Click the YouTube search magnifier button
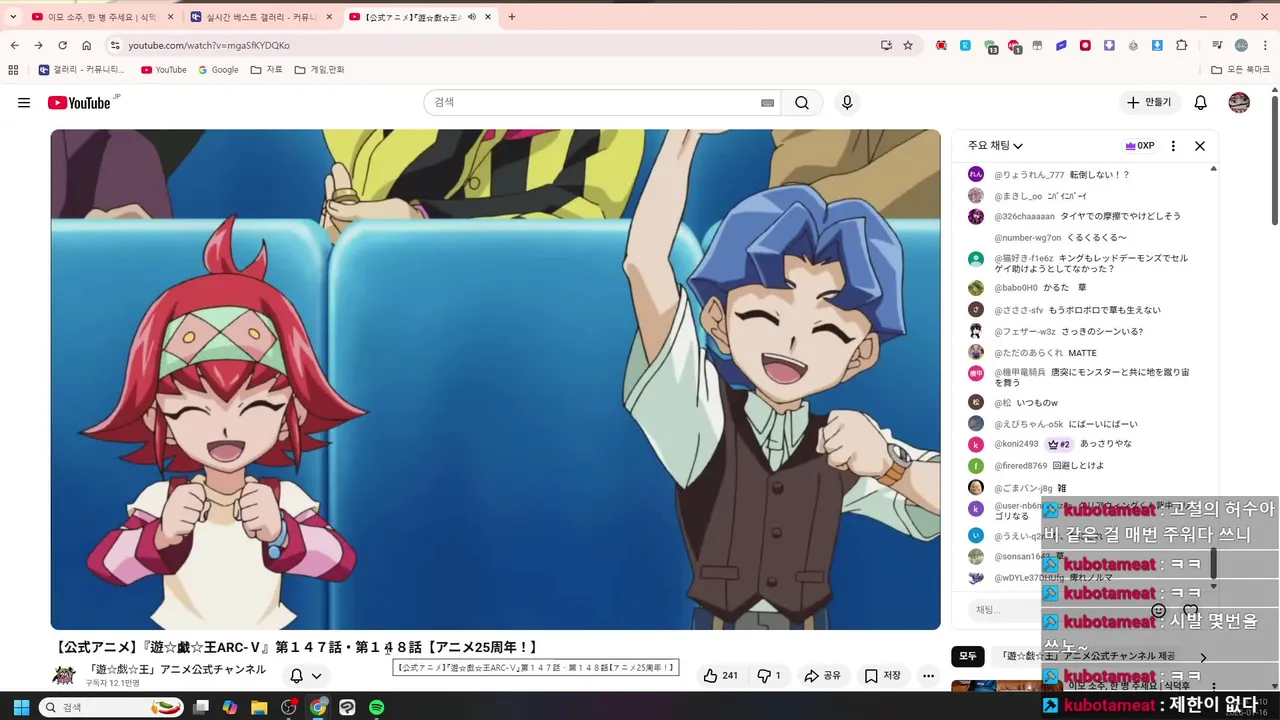The height and width of the screenshot is (720, 1280). [802, 103]
